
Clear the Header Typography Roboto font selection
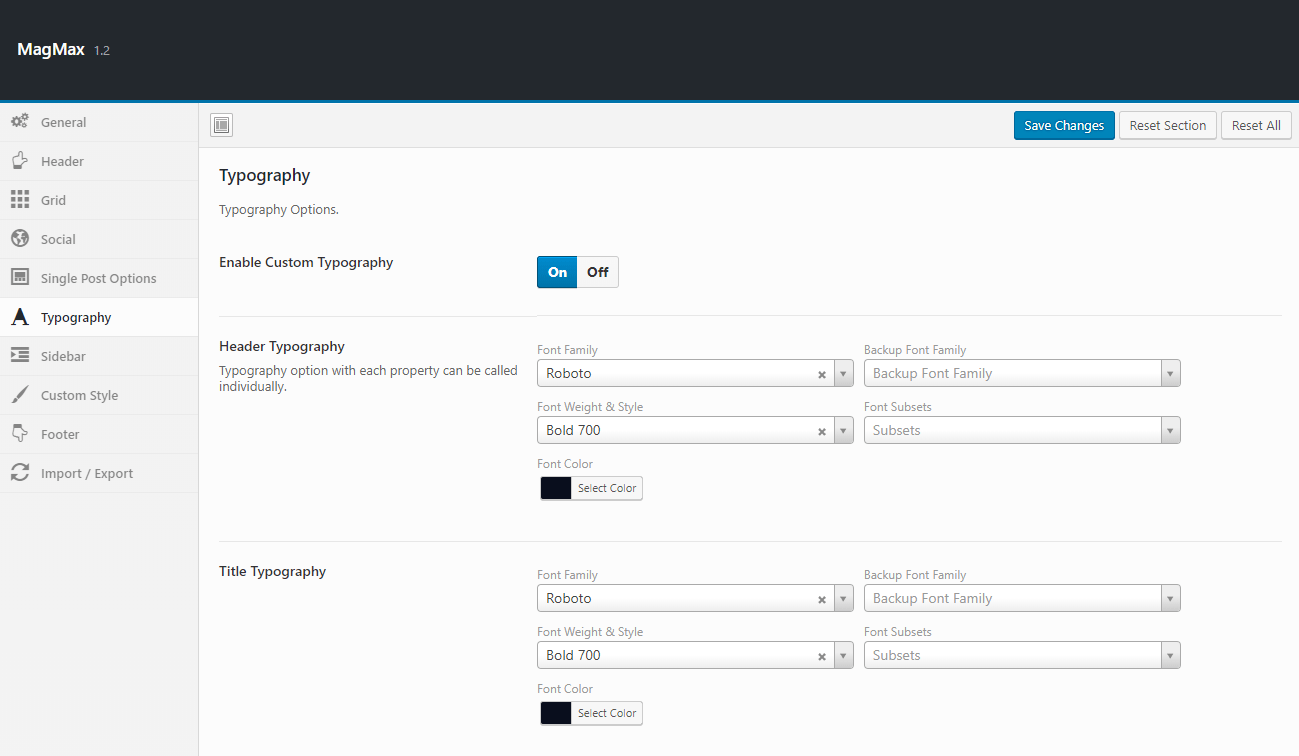pyautogui.click(x=822, y=374)
